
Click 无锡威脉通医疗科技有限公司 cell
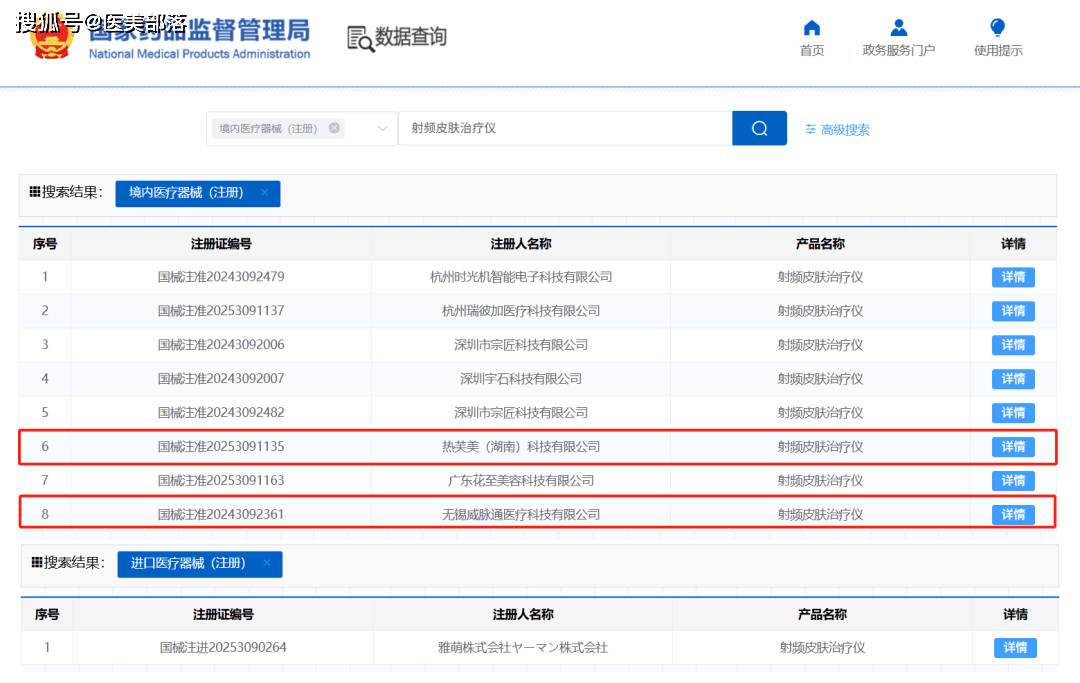click(521, 514)
